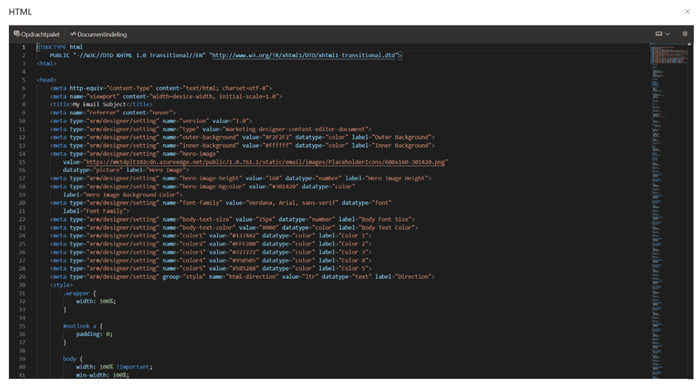Open the Opdrachtpalet command palette
Screen dimensions: 700x385
[x=37, y=34]
